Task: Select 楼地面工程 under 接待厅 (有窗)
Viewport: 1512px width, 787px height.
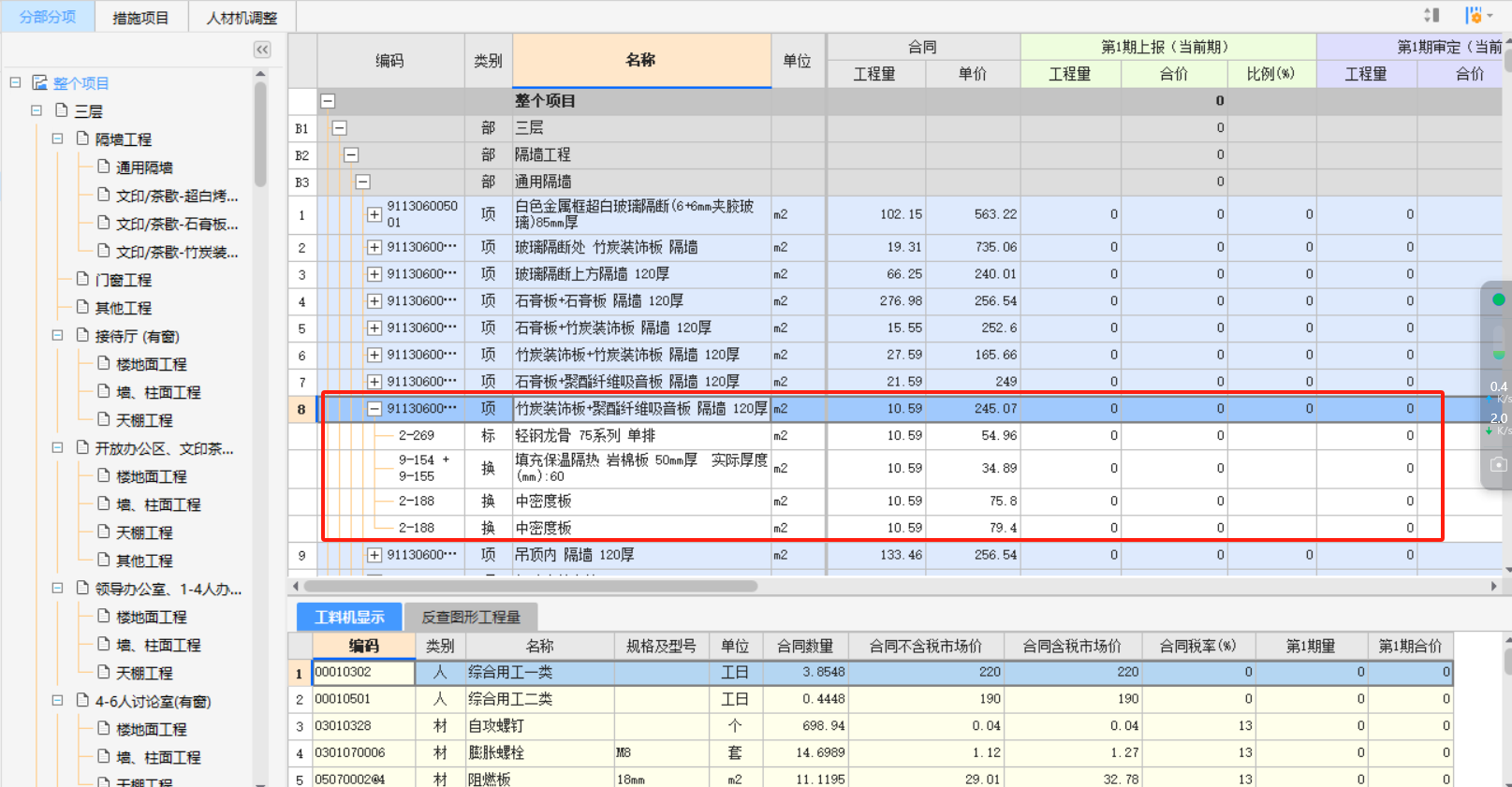Action: click(151, 364)
